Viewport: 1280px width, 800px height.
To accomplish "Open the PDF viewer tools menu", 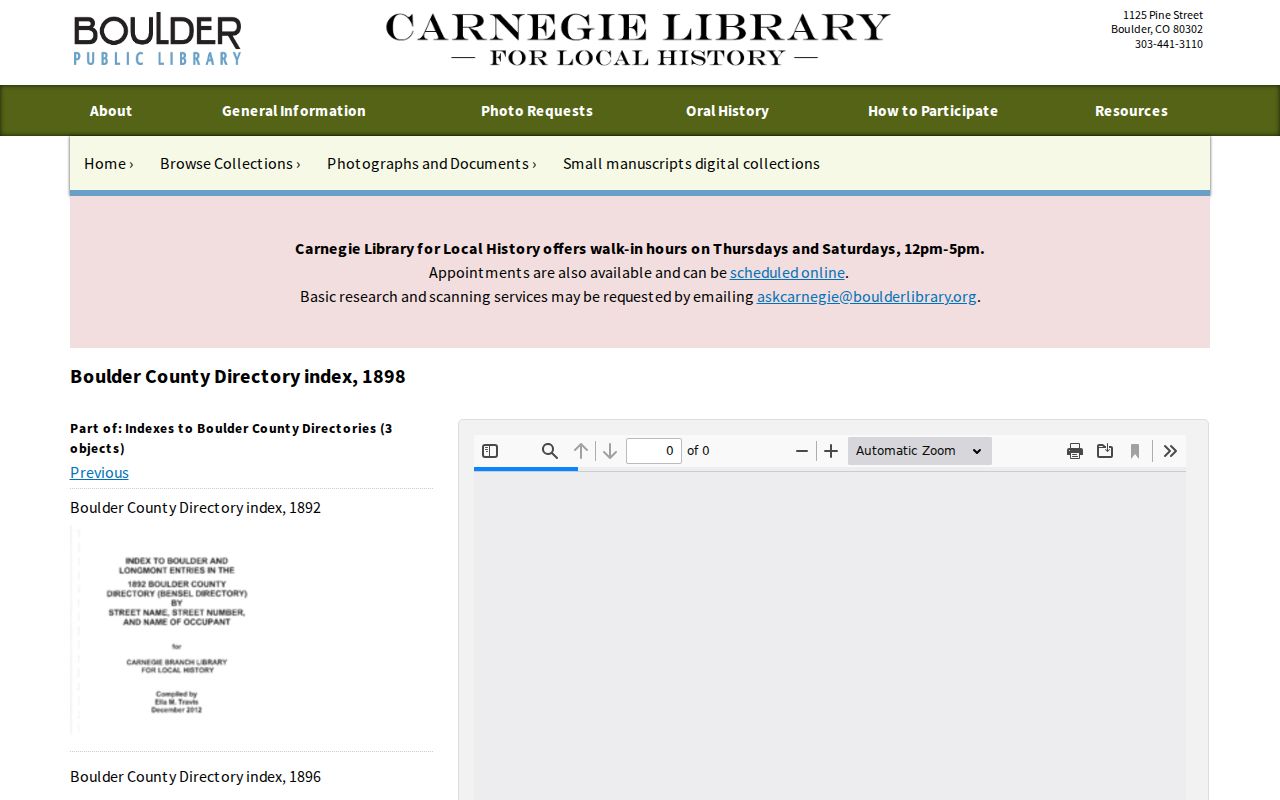I will click(x=1170, y=451).
